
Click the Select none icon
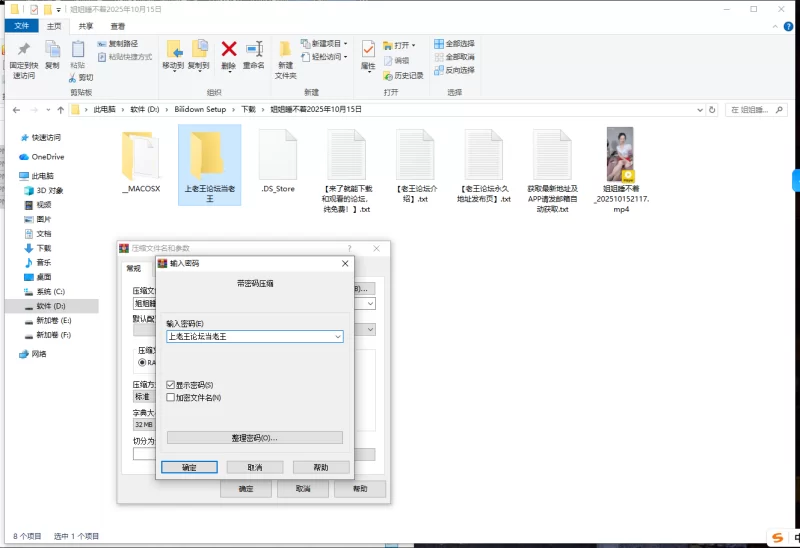pyautogui.click(x=439, y=57)
